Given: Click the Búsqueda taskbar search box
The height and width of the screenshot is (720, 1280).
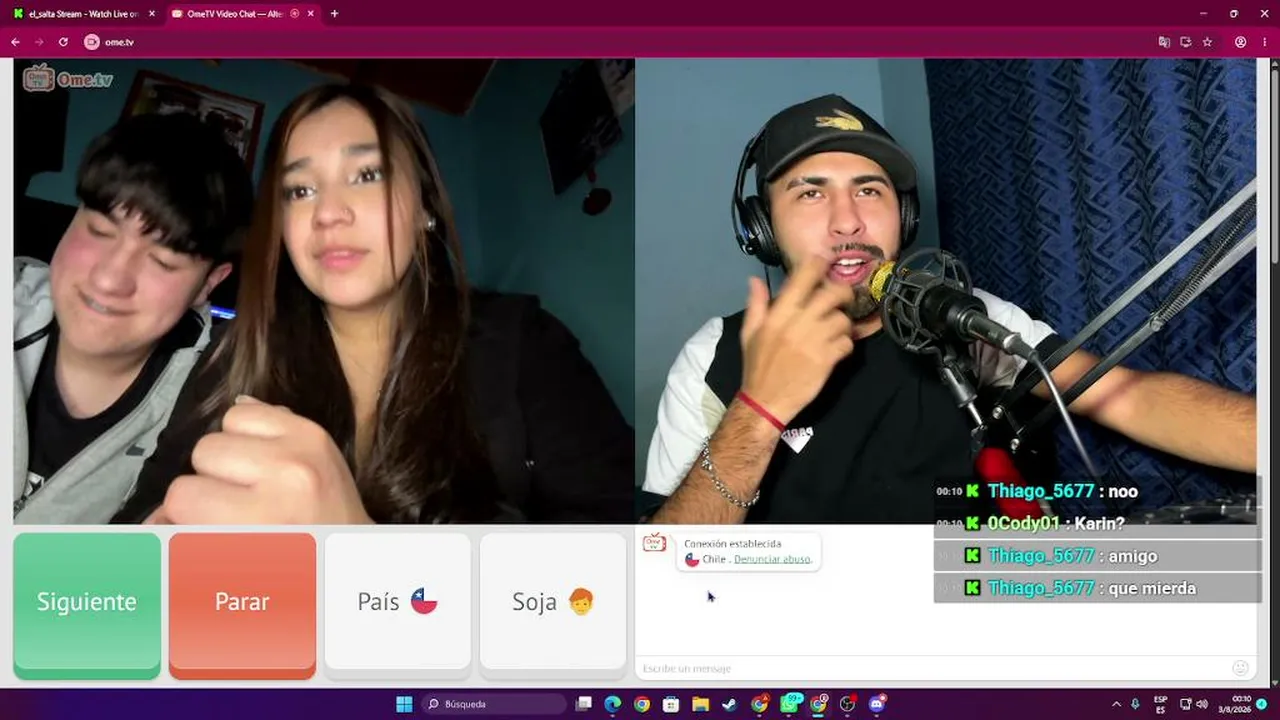Looking at the screenshot, I should 494,704.
